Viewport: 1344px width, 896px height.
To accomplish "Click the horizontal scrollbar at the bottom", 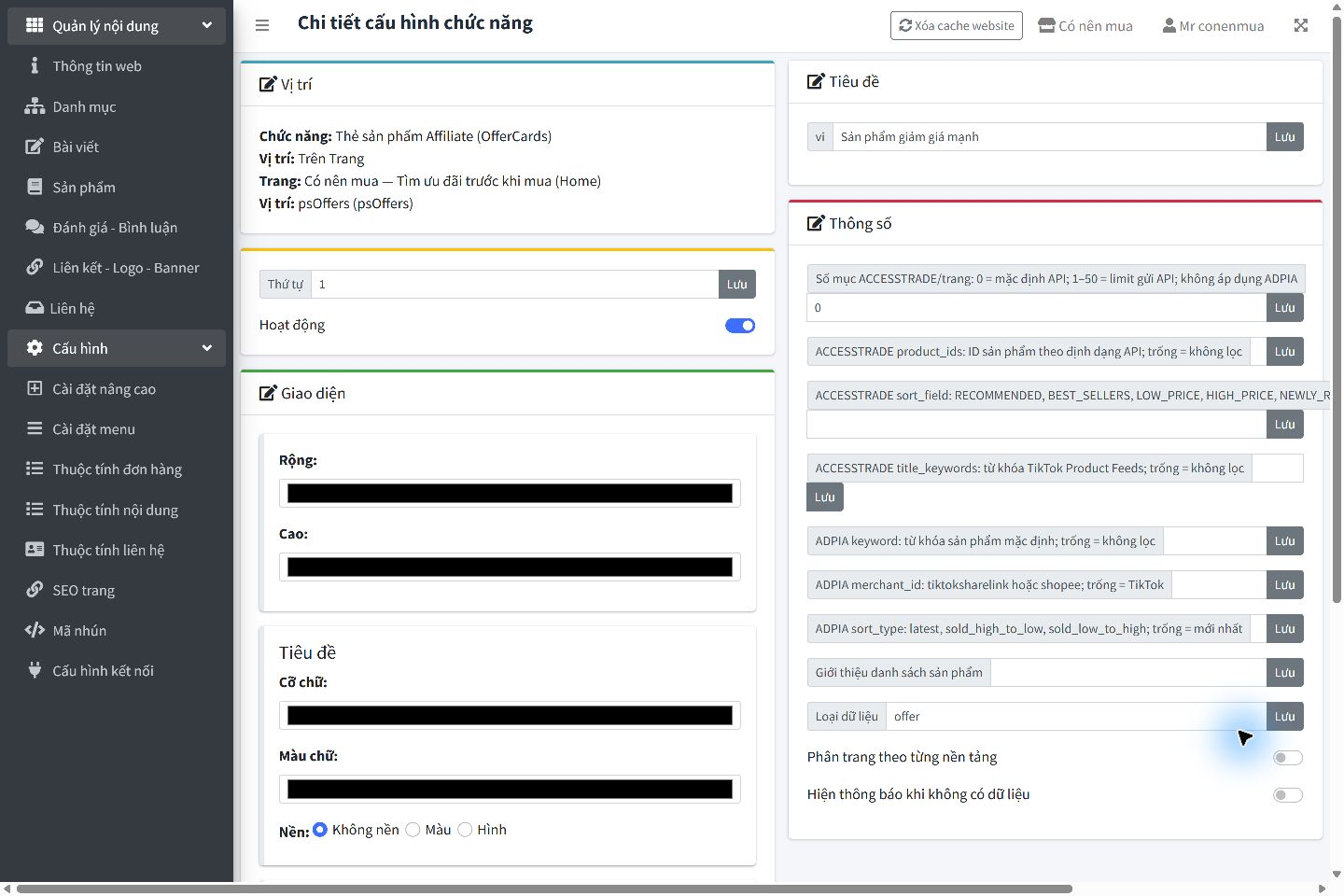I will pos(545,889).
